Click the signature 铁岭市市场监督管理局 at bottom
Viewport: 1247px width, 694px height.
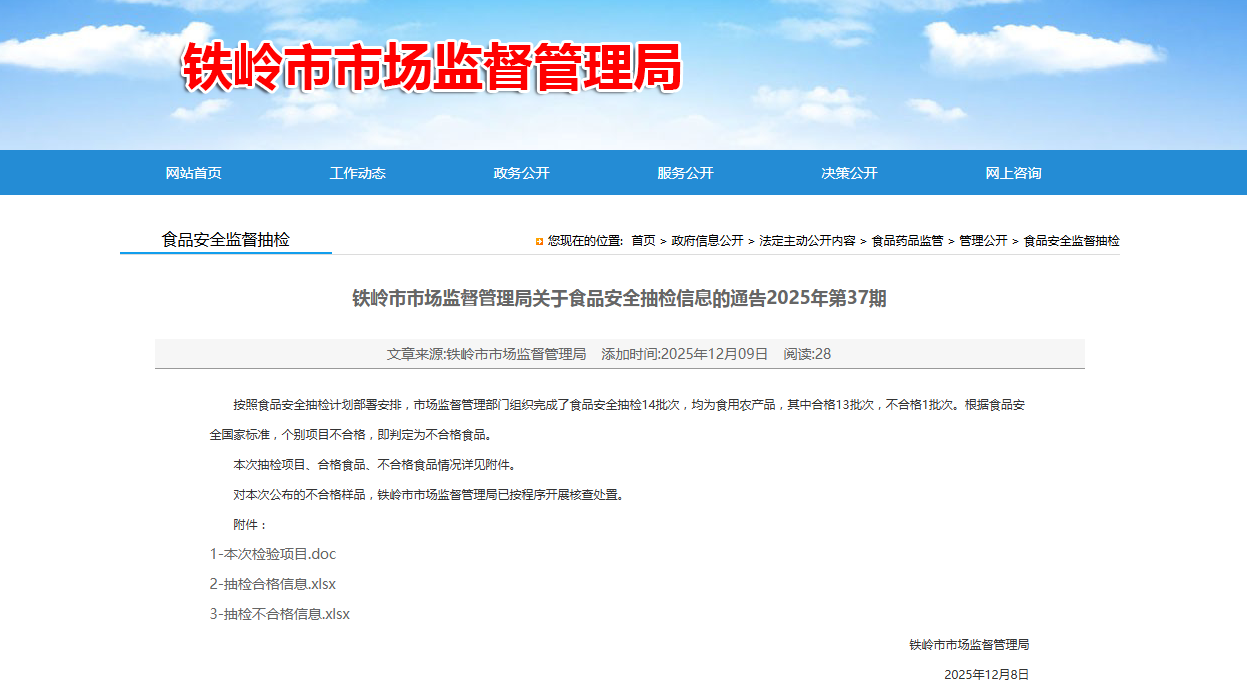tap(969, 645)
